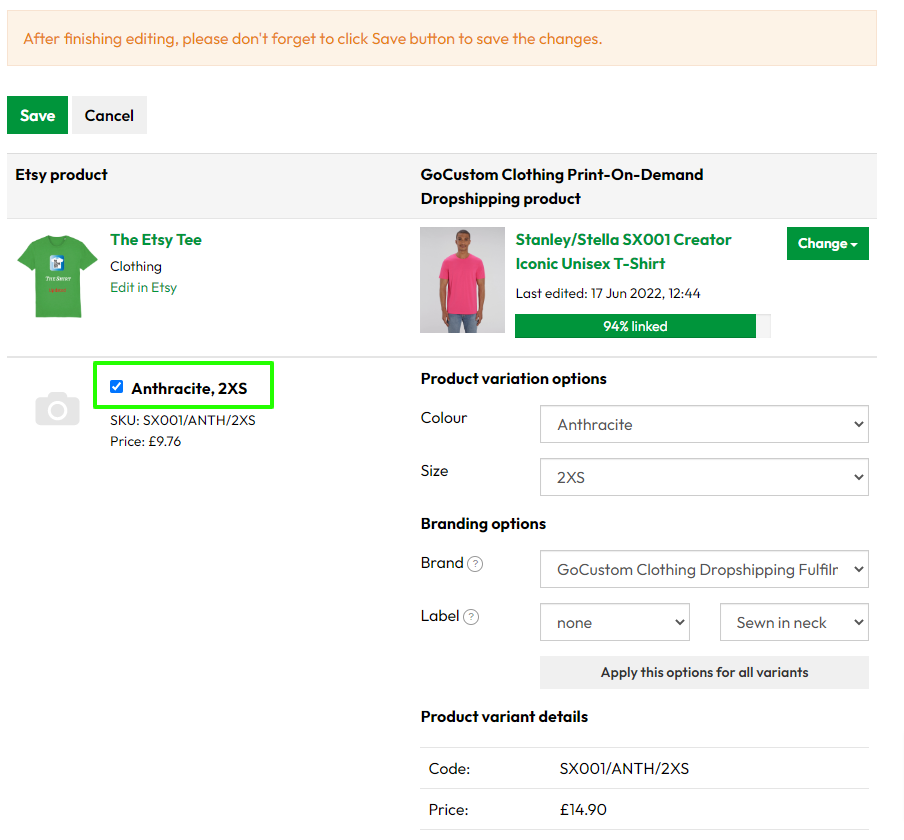Click the Etsy product column header
This screenshot has height=840, width=904.
[x=61, y=175]
